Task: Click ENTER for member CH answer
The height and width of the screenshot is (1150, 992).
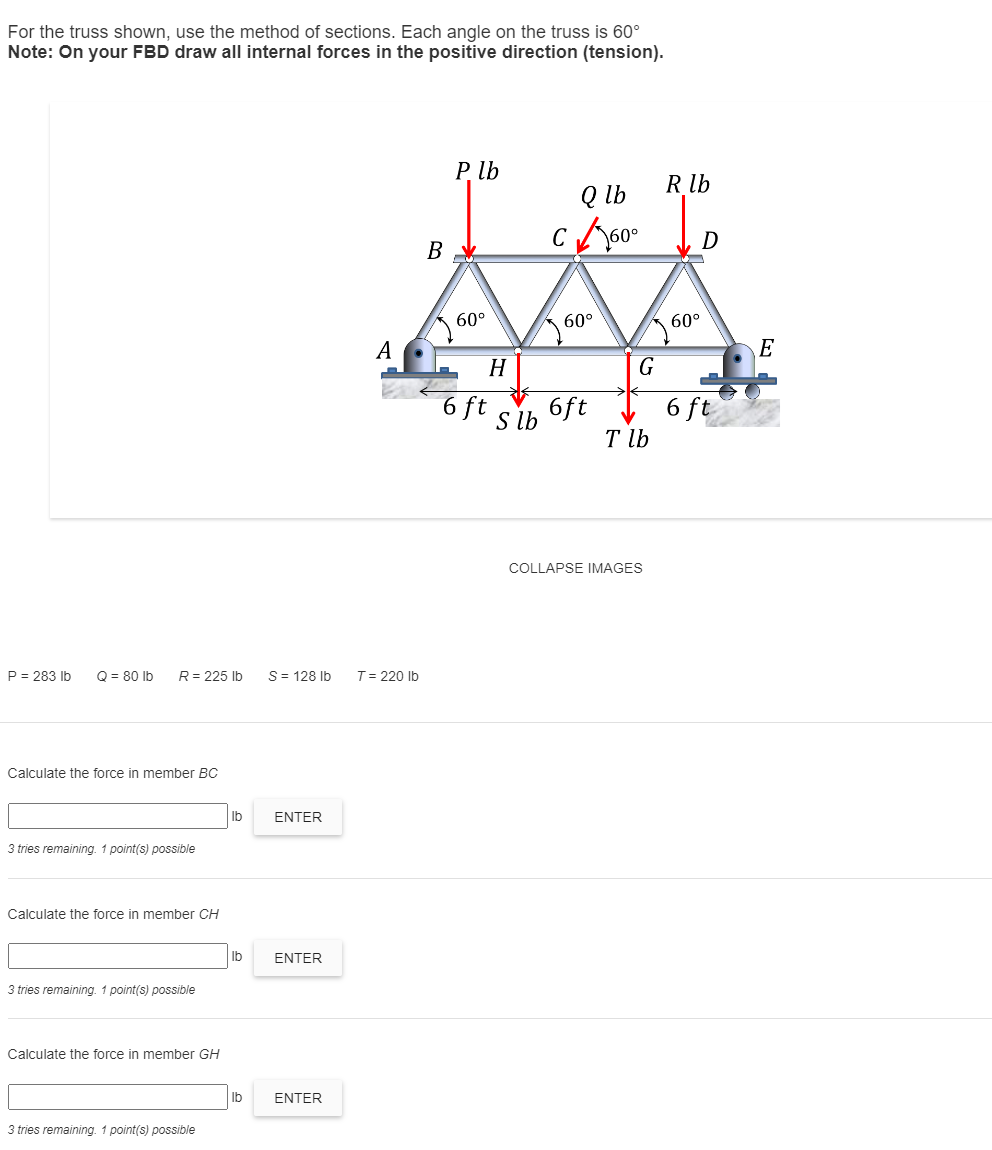Action: point(297,958)
